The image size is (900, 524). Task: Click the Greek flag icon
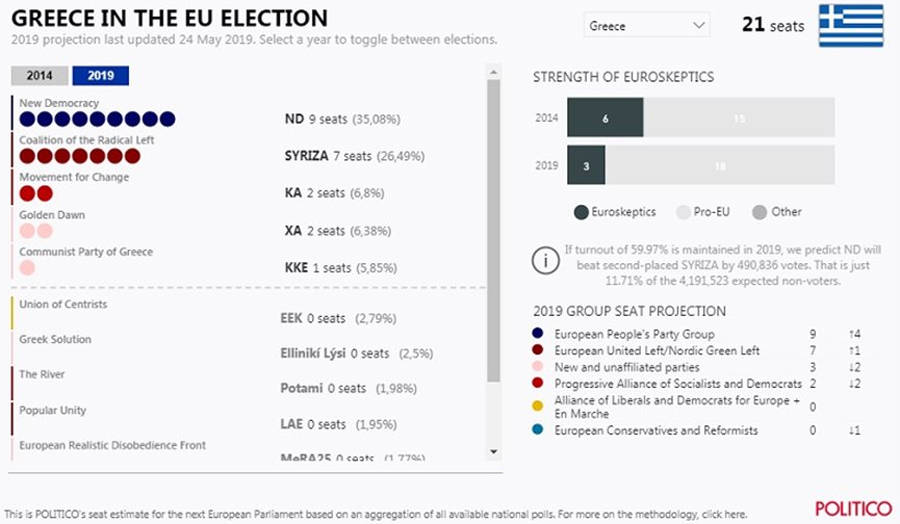coord(850,26)
